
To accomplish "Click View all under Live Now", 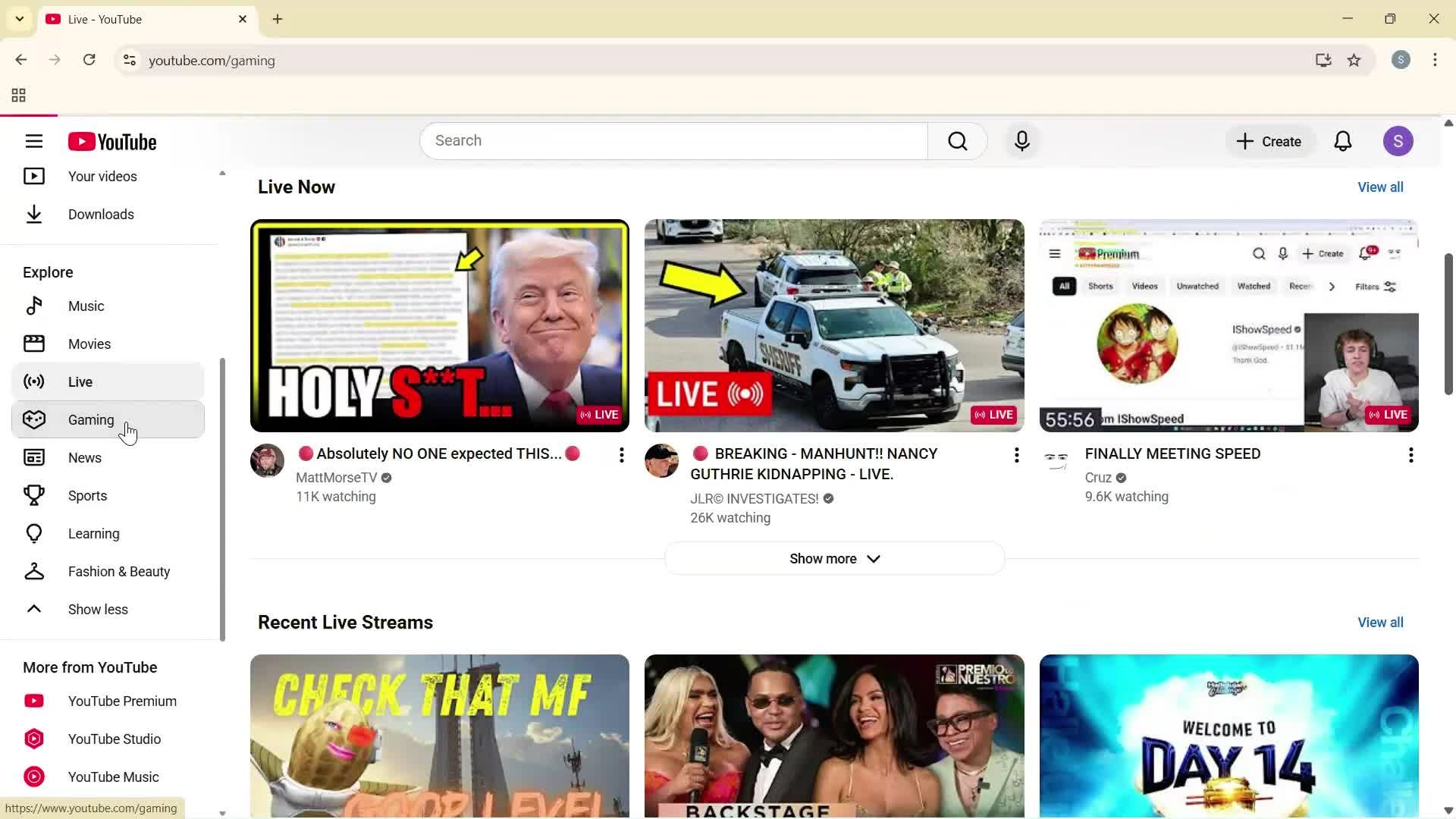I will (1379, 187).
